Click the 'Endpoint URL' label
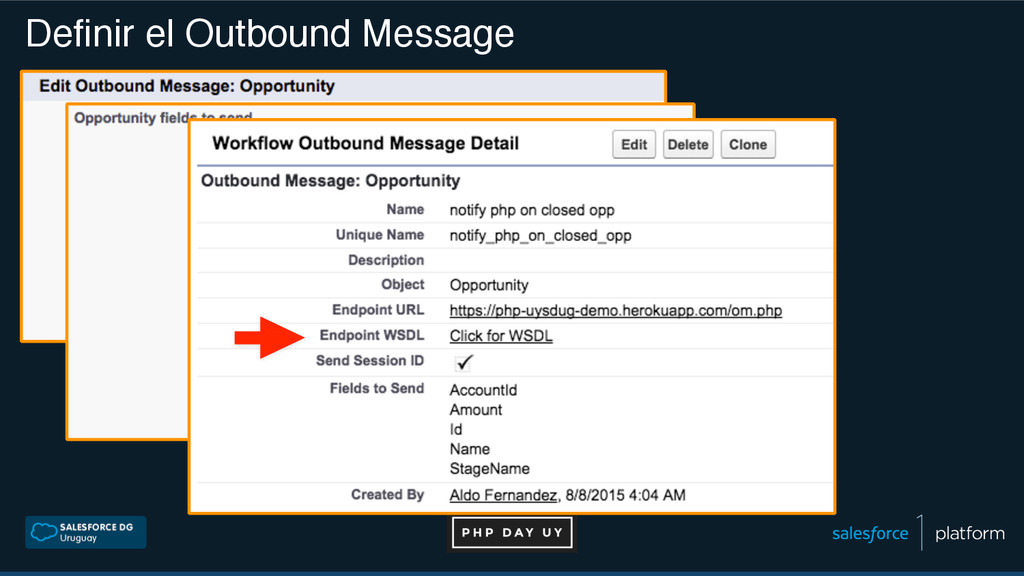The image size is (1024, 576). tap(377, 310)
